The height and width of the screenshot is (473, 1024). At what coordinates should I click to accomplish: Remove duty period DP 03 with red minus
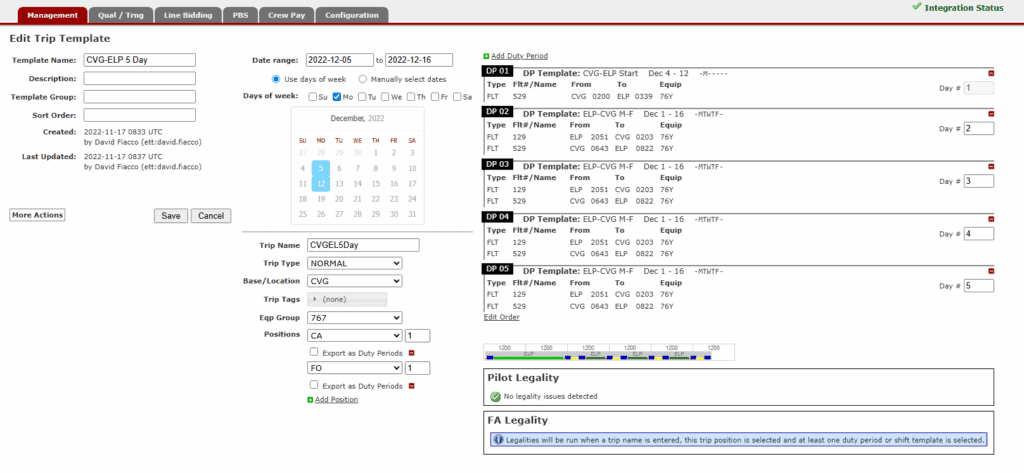991,165
